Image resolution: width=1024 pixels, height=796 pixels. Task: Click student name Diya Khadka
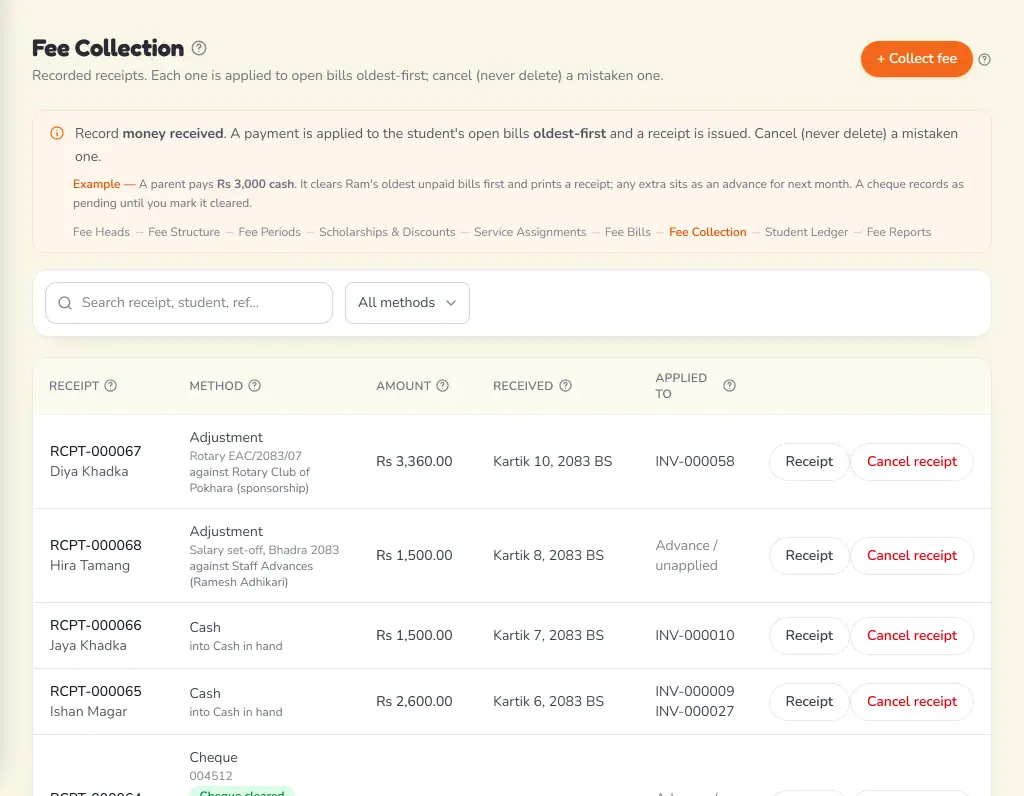[89, 471]
